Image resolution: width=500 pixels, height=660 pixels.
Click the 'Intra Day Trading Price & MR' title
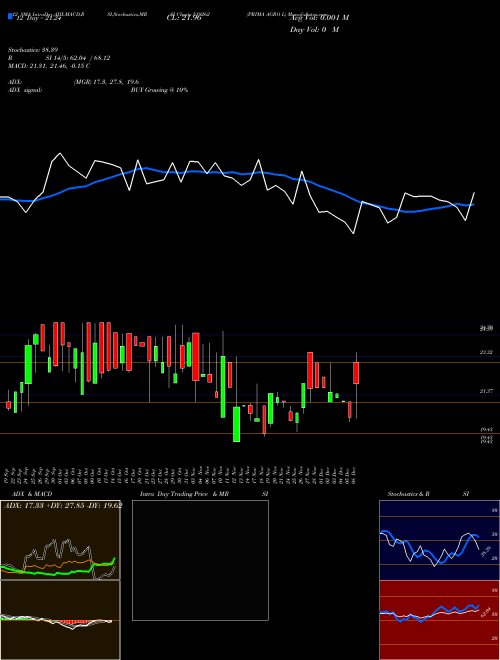coord(184,494)
